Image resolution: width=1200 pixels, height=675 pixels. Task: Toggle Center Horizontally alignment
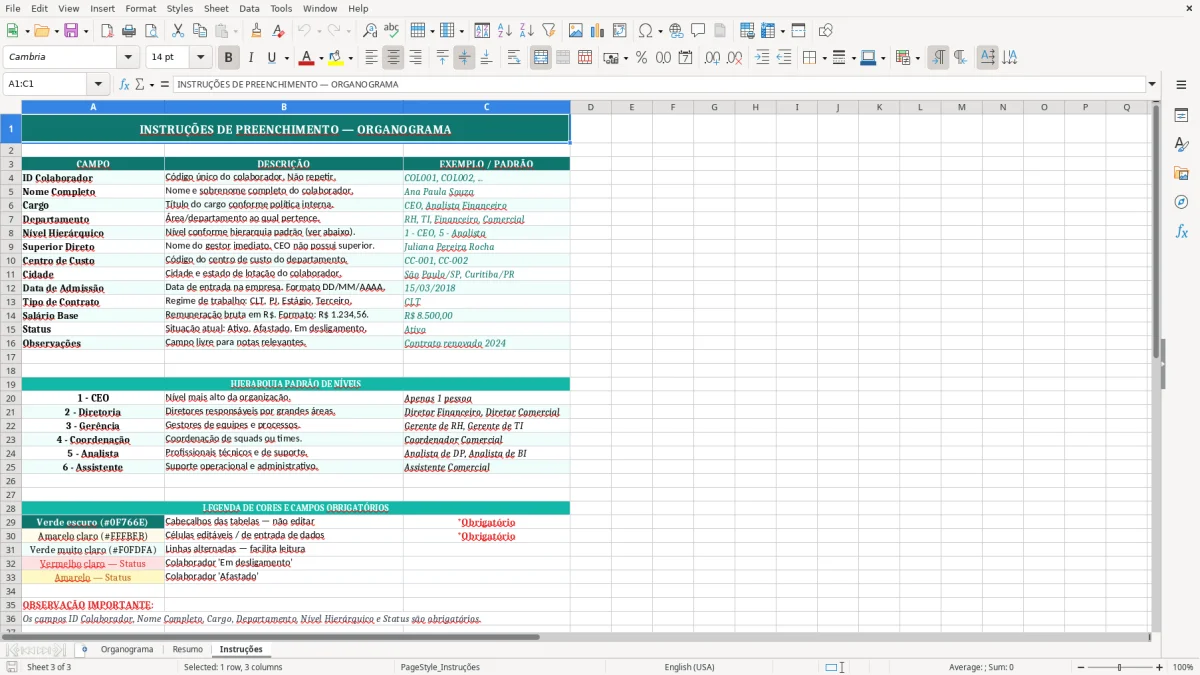point(393,58)
